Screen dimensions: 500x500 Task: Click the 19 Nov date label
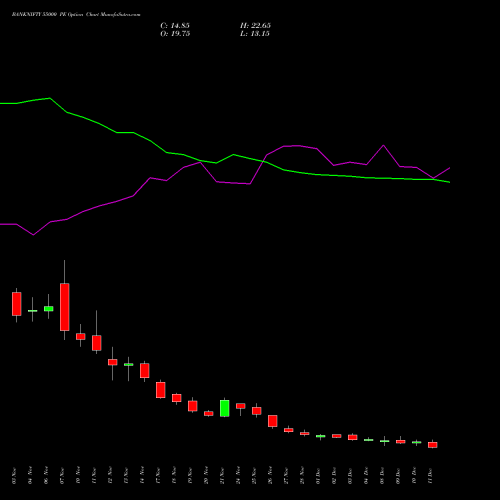(x=190, y=476)
